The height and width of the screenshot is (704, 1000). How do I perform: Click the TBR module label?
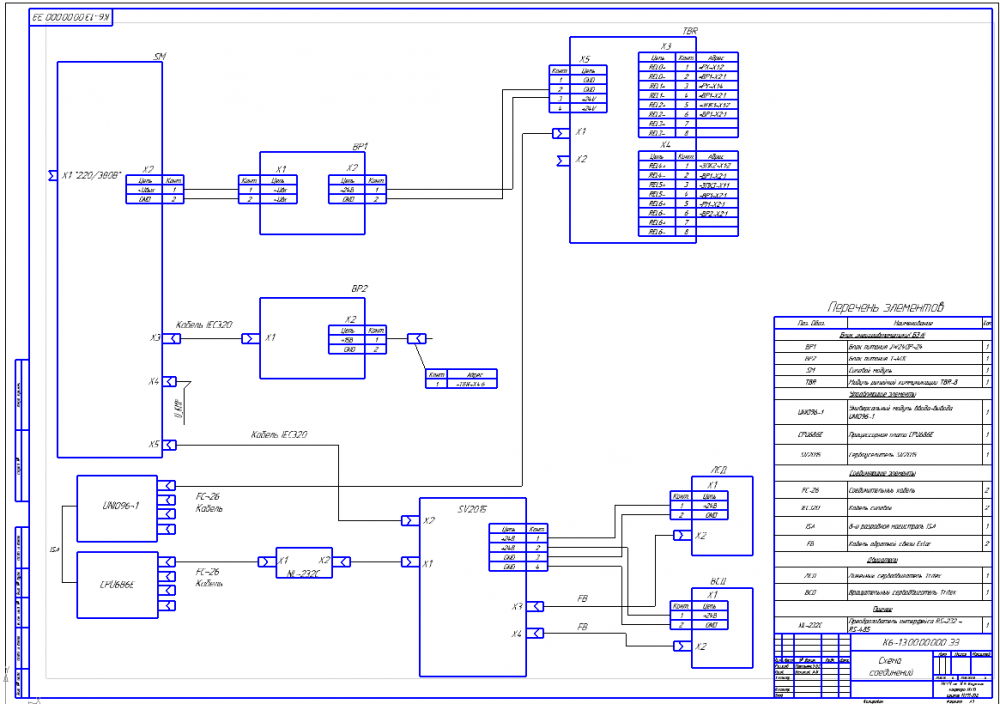[690, 31]
